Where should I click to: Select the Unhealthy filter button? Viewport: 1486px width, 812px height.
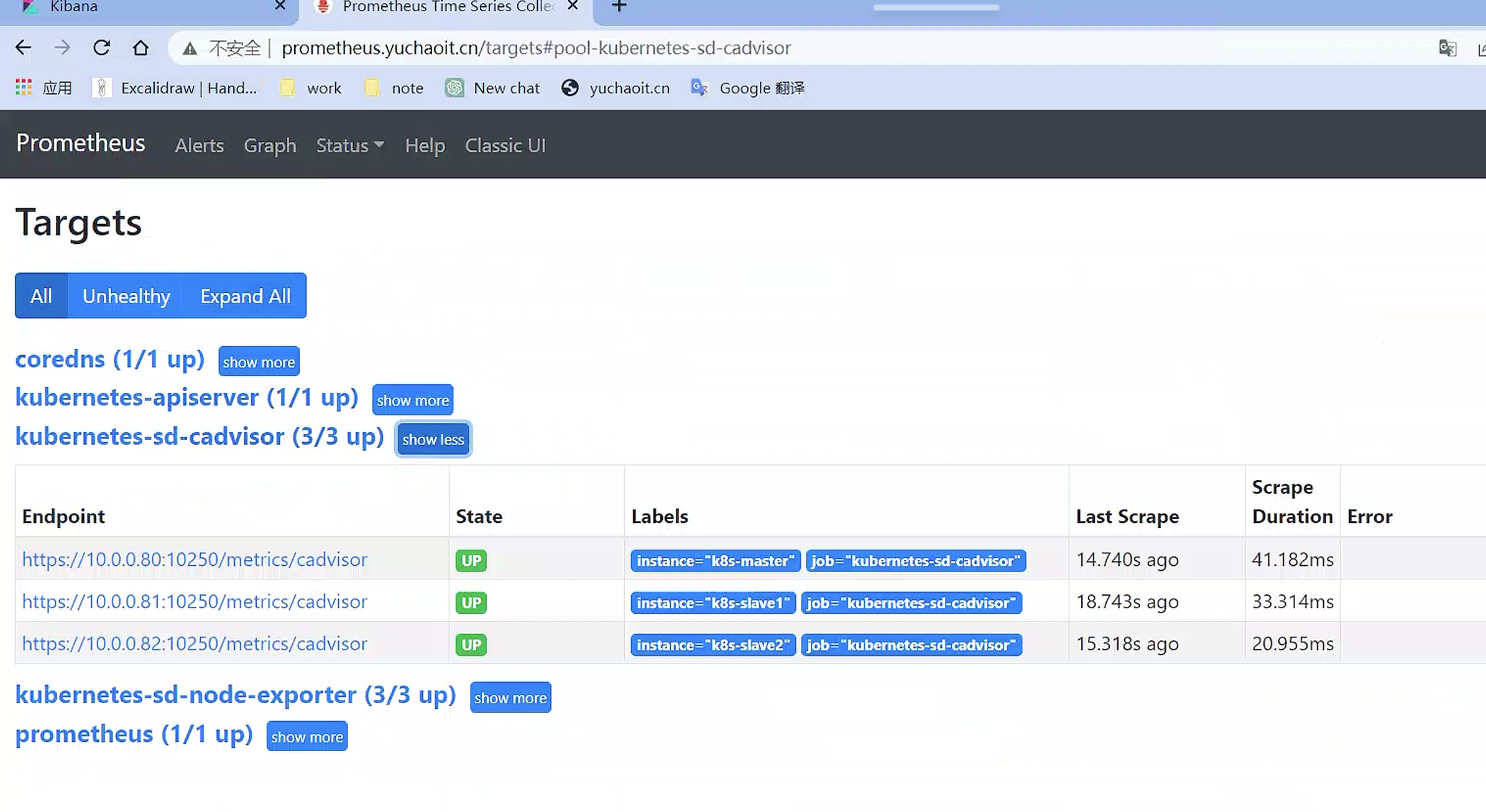(x=126, y=296)
